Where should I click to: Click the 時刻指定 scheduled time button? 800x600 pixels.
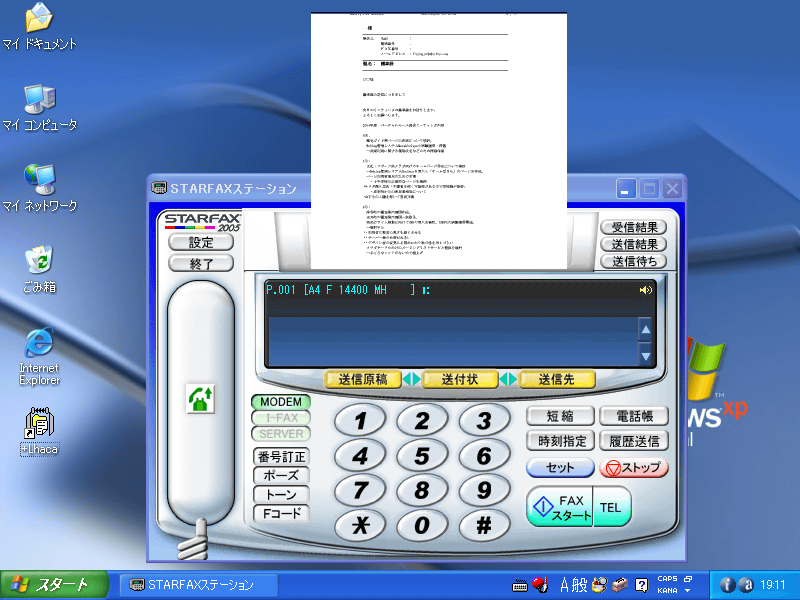click(x=560, y=441)
